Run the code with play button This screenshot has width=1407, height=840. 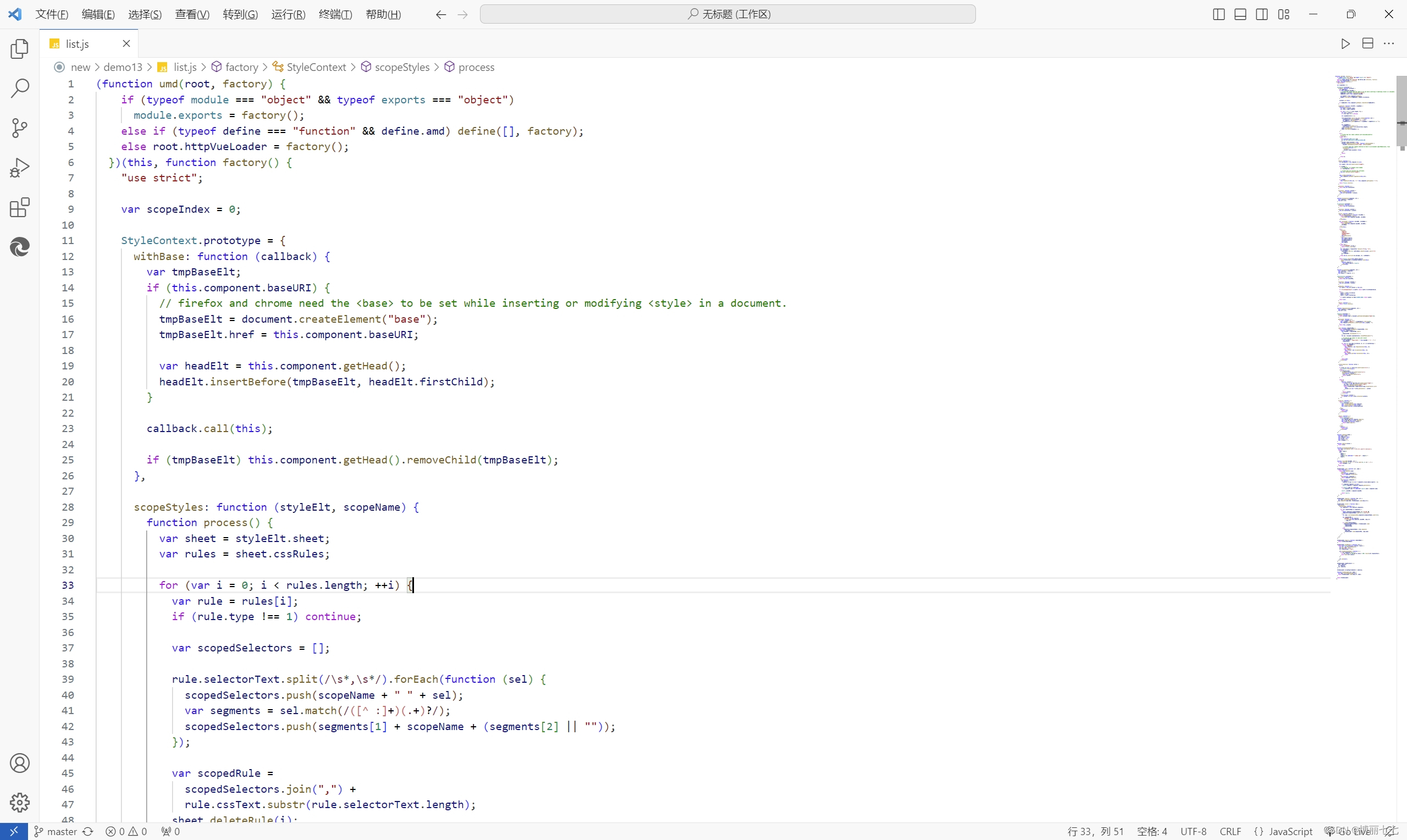point(1345,43)
